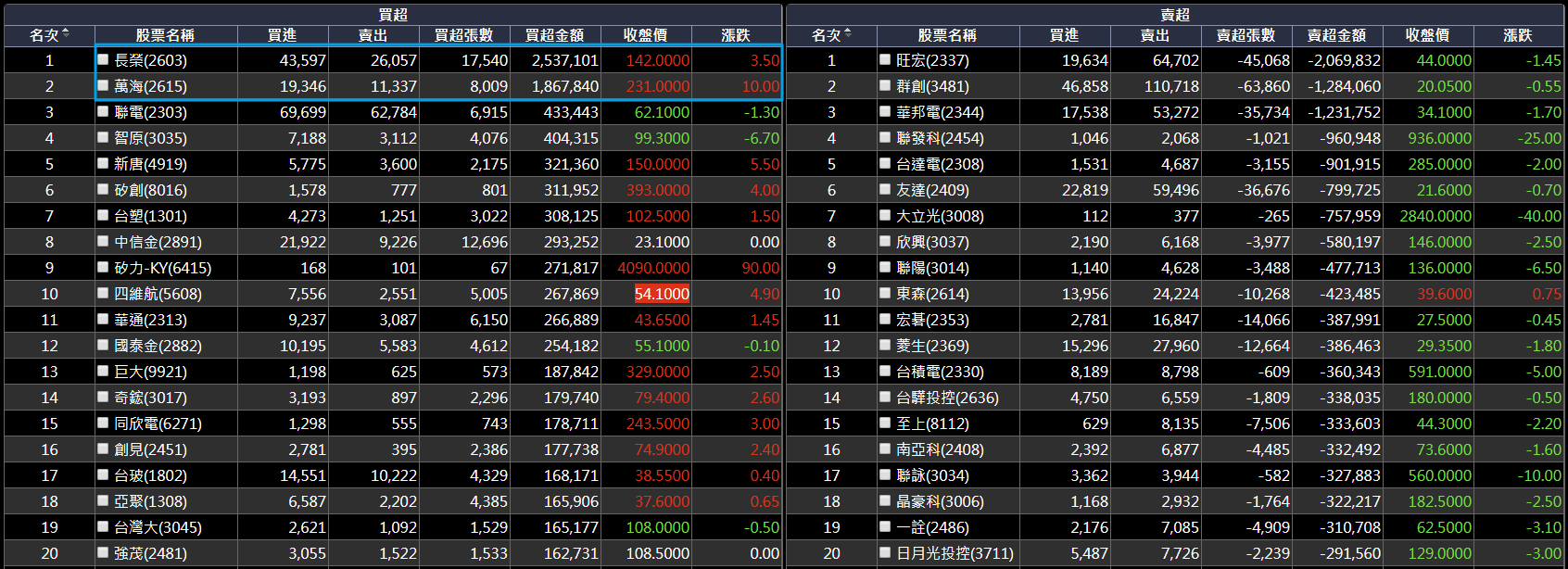Open stock 華邦電(2344)
The height and width of the screenshot is (569, 1568).
pos(940,112)
